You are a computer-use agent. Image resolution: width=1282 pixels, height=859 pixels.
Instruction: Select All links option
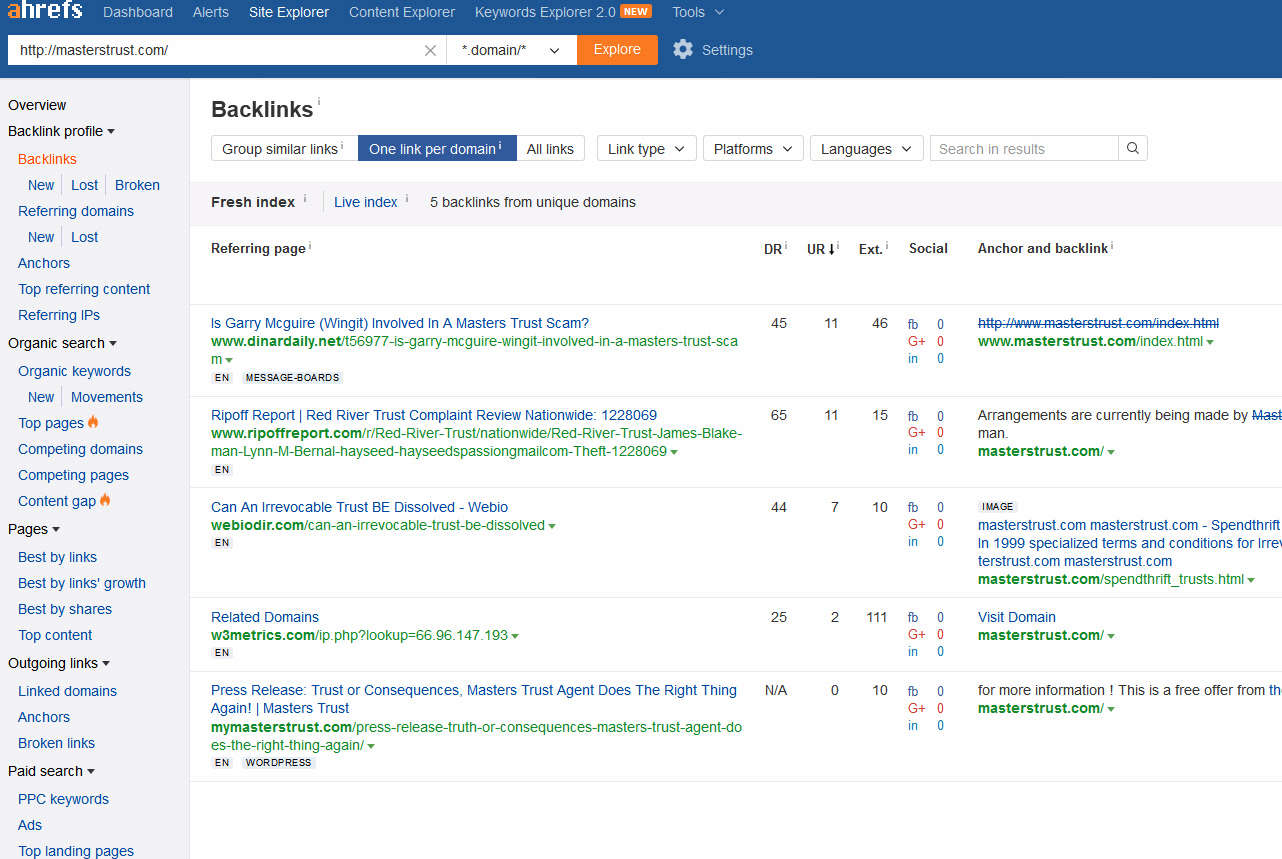pos(550,148)
